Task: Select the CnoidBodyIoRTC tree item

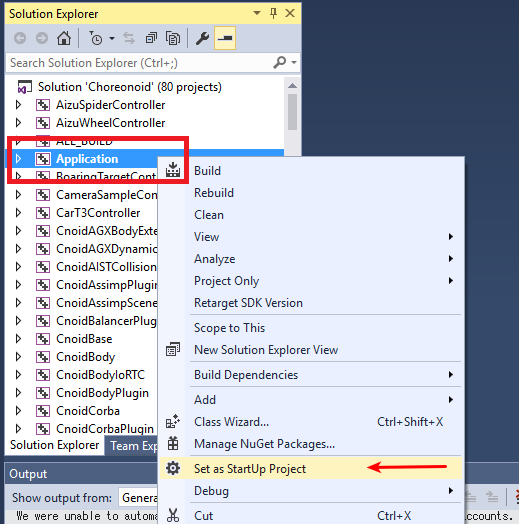Action: click(101, 375)
